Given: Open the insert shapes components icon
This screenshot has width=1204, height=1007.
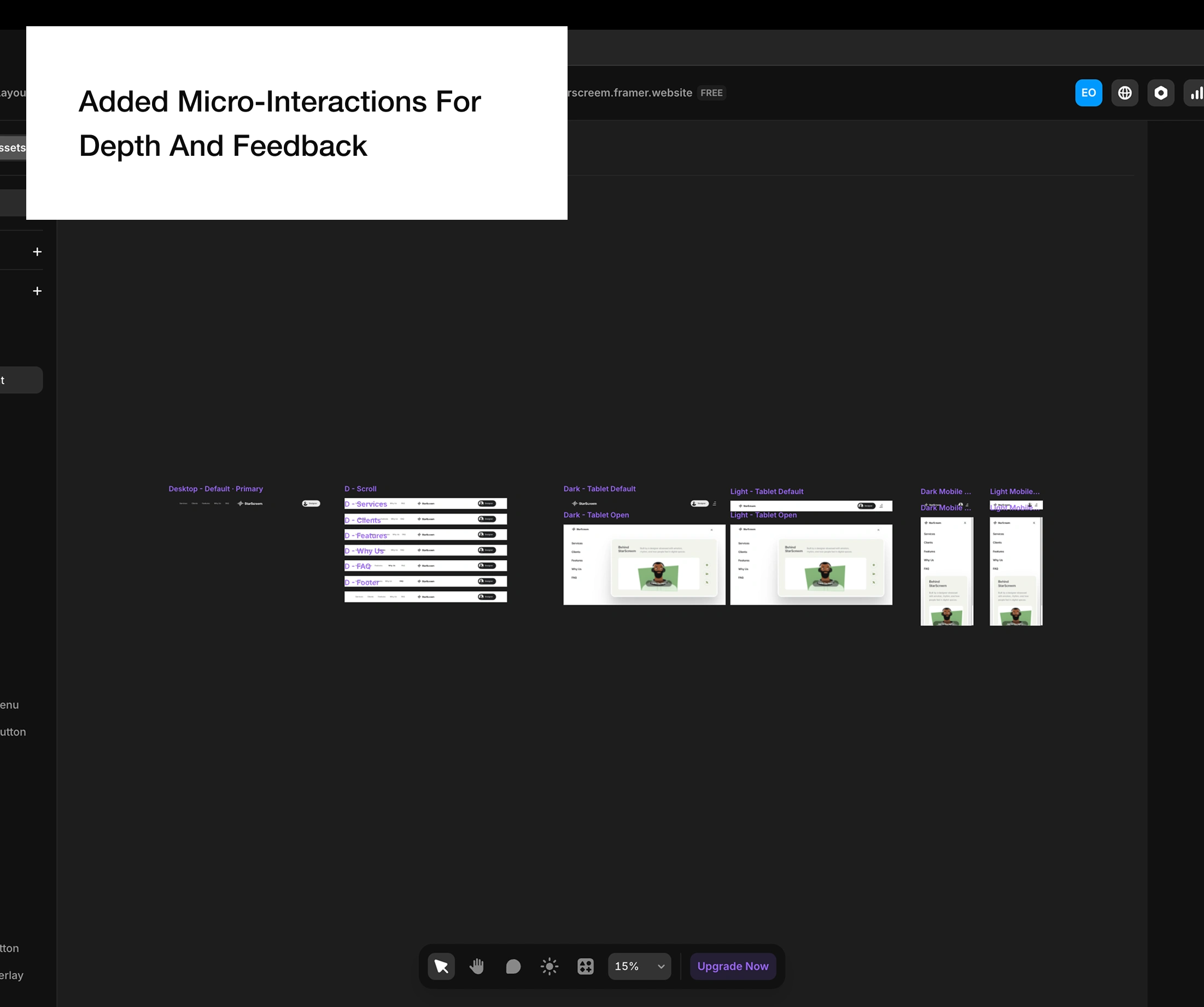Looking at the screenshot, I should tap(586, 967).
